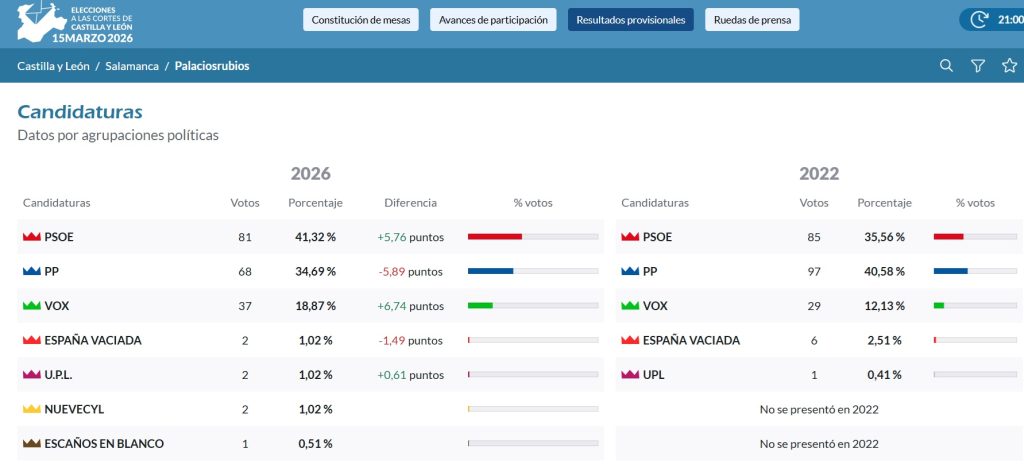This screenshot has height=468, width=1024.
Task: Open the Constitución de mesas tab
Action: 360,20
